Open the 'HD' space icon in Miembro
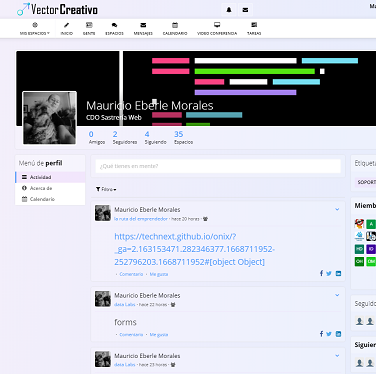 click(359, 249)
